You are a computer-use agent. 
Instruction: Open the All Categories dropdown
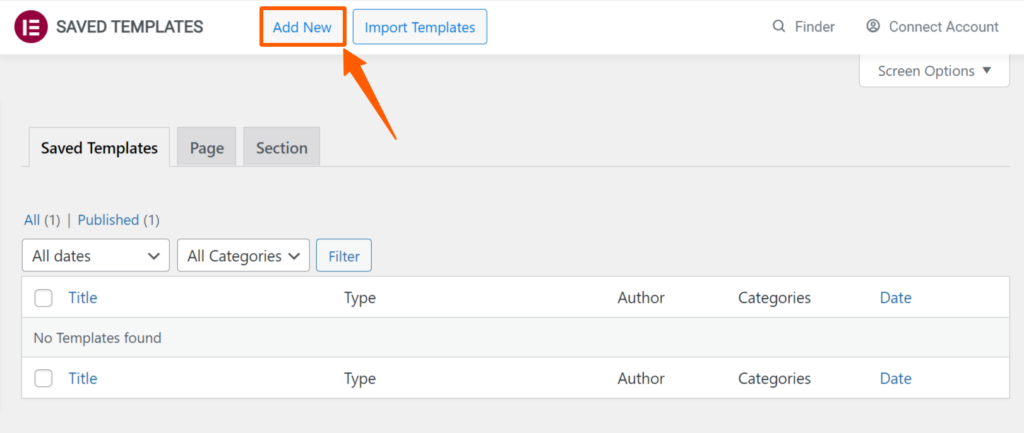tap(244, 255)
